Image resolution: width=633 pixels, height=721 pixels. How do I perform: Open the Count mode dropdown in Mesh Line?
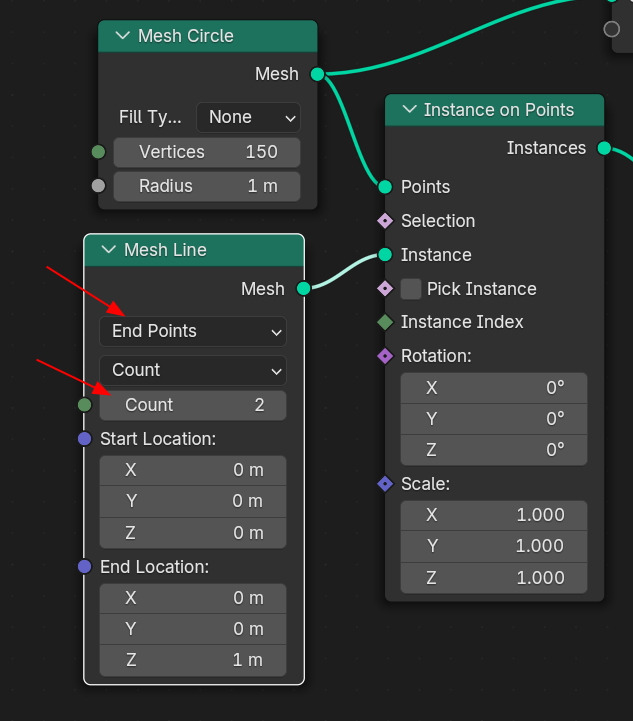pos(193,370)
